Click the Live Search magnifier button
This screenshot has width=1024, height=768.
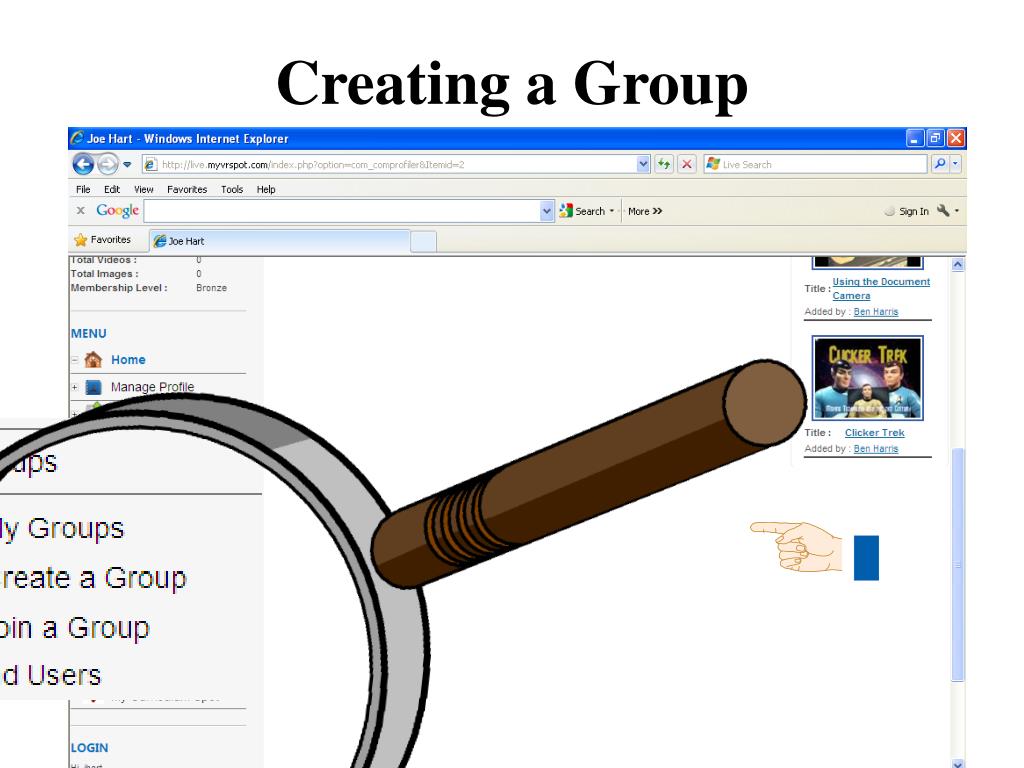940,164
